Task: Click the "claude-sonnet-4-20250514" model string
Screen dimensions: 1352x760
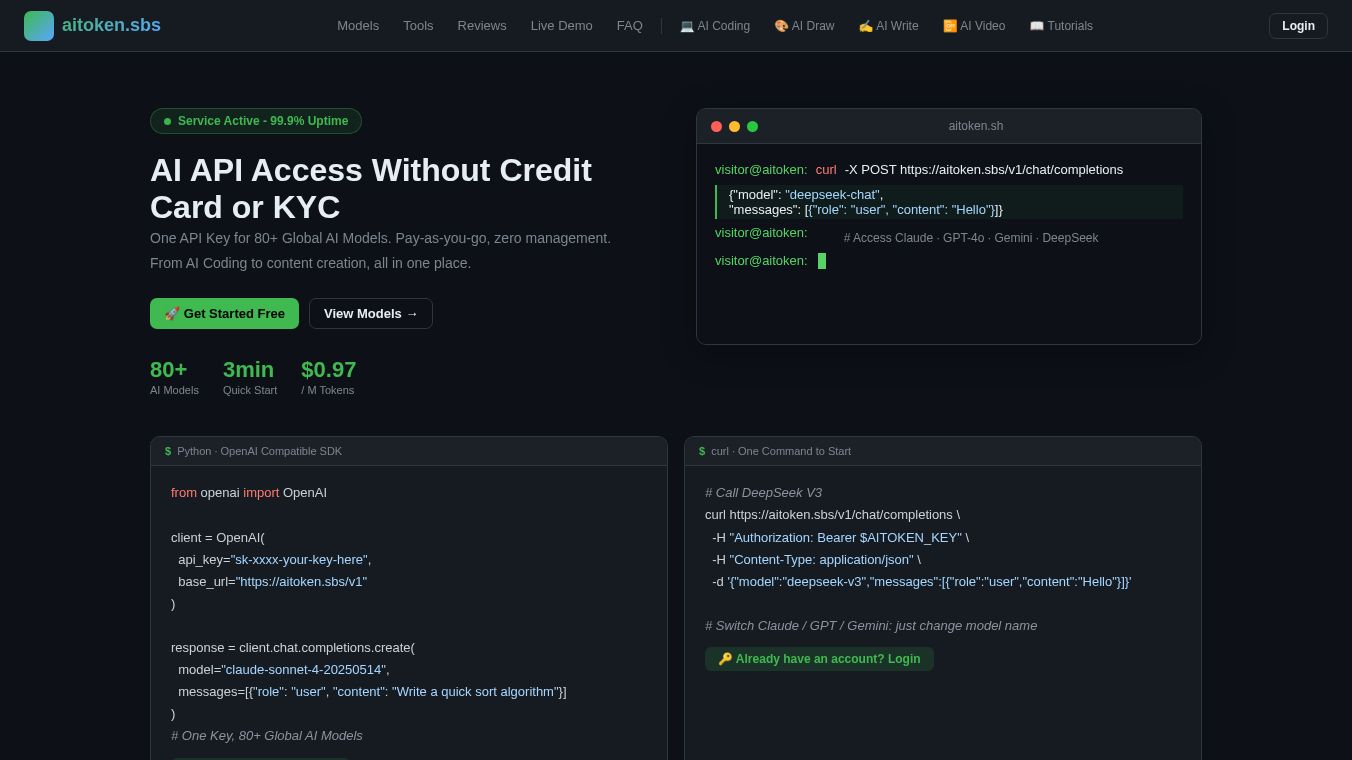Action: click(x=303, y=669)
